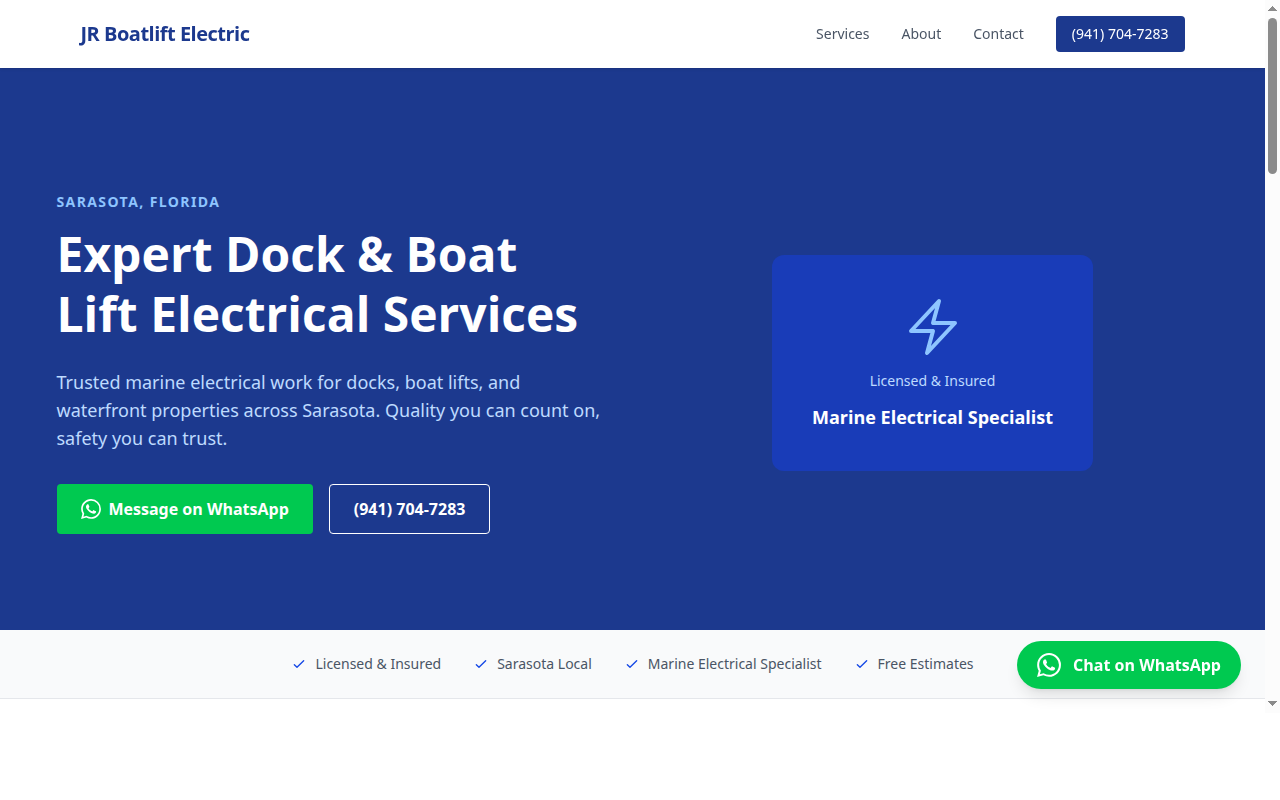This screenshot has width=1280, height=800.
Task: Click the checkmark next to Free Estimates
Action: coord(862,664)
